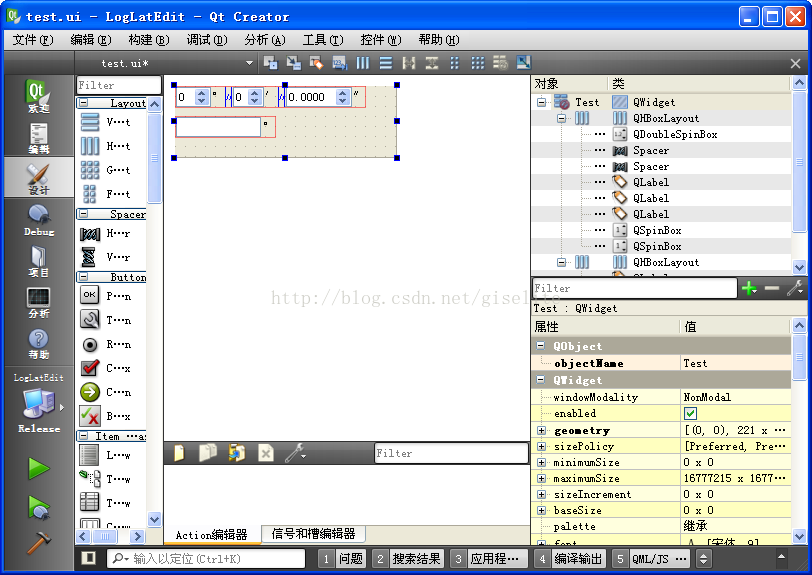
Task: Expand the minimumSize property
Action: click(x=541, y=463)
